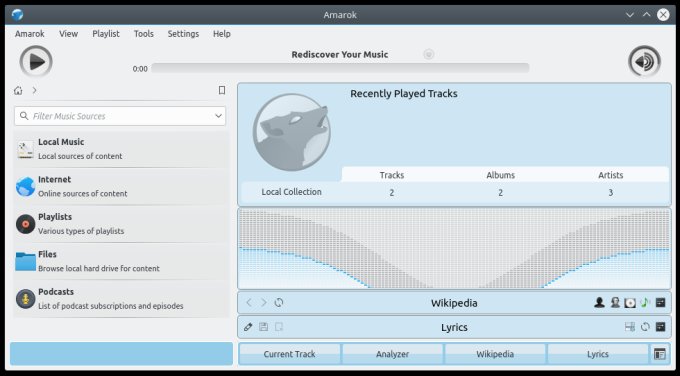The width and height of the screenshot is (680, 376).
Task: Go back in the Wikipedia applet
Action: [x=249, y=303]
